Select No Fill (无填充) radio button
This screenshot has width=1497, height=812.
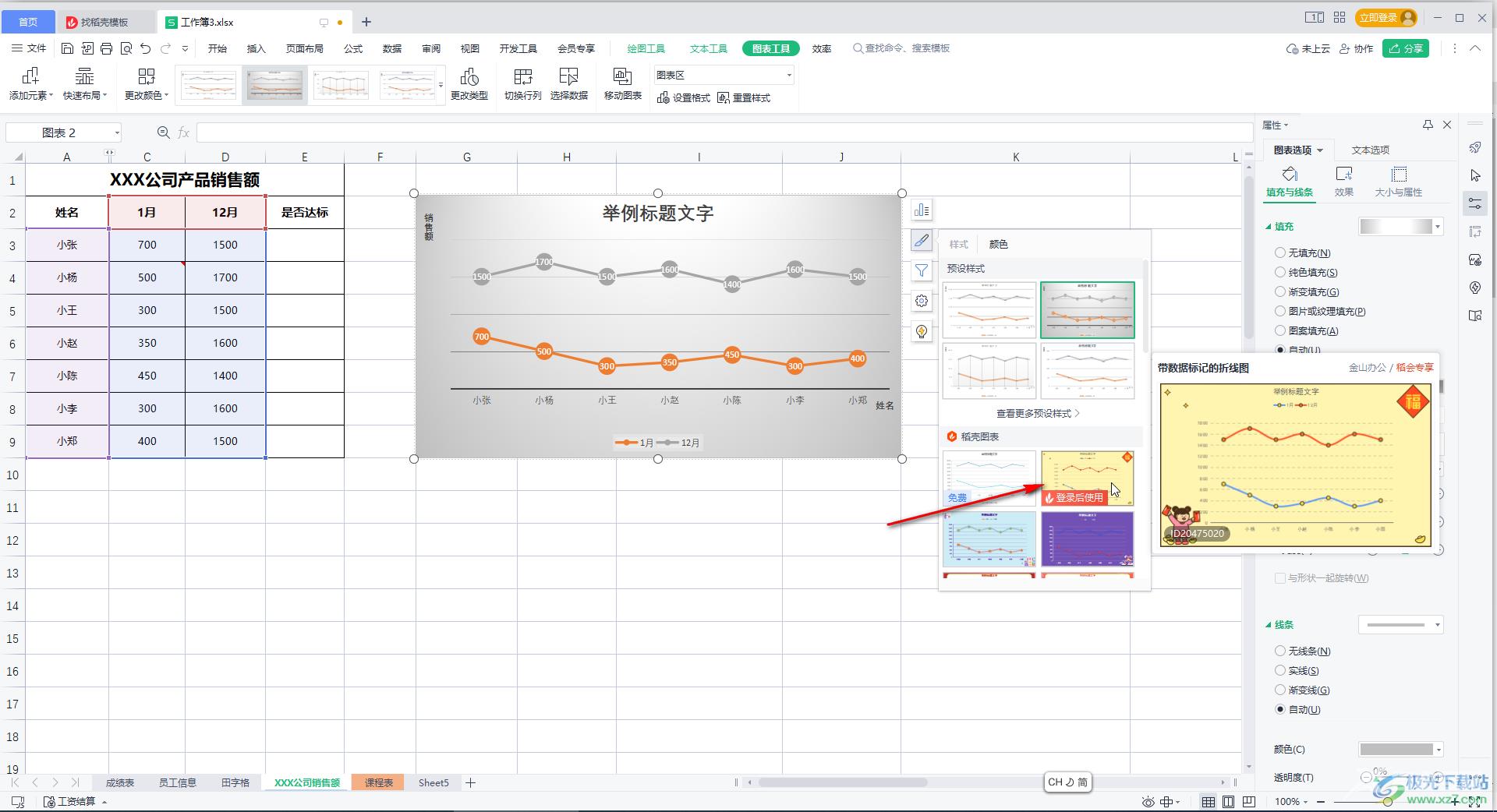(1279, 252)
